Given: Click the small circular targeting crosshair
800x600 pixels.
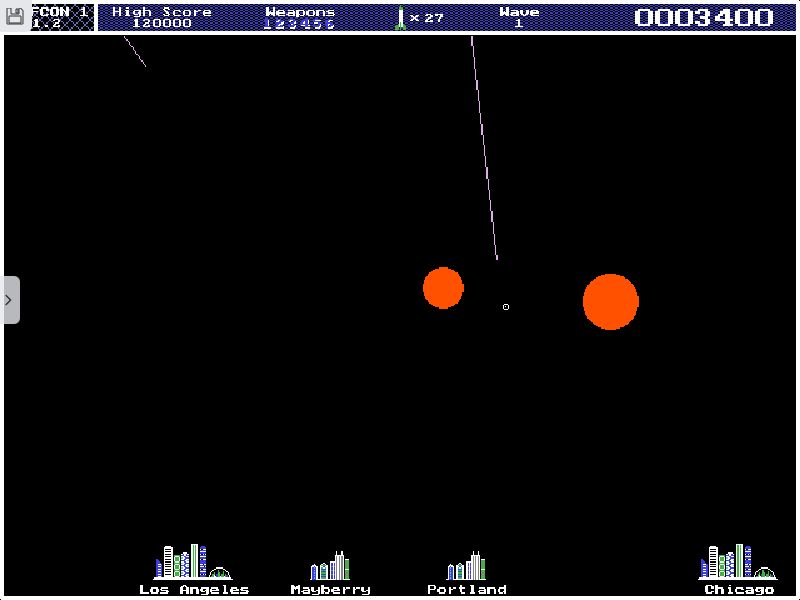Looking at the screenshot, I should pos(506,307).
